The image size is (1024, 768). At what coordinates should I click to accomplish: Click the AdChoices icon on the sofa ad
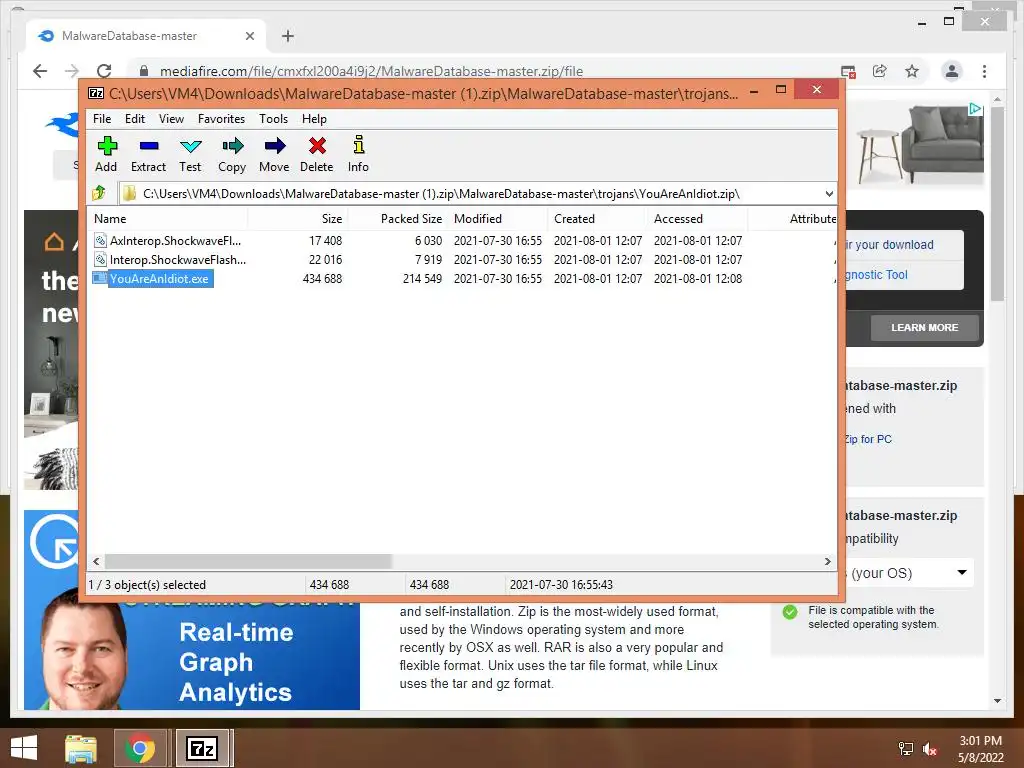click(975, 108)
